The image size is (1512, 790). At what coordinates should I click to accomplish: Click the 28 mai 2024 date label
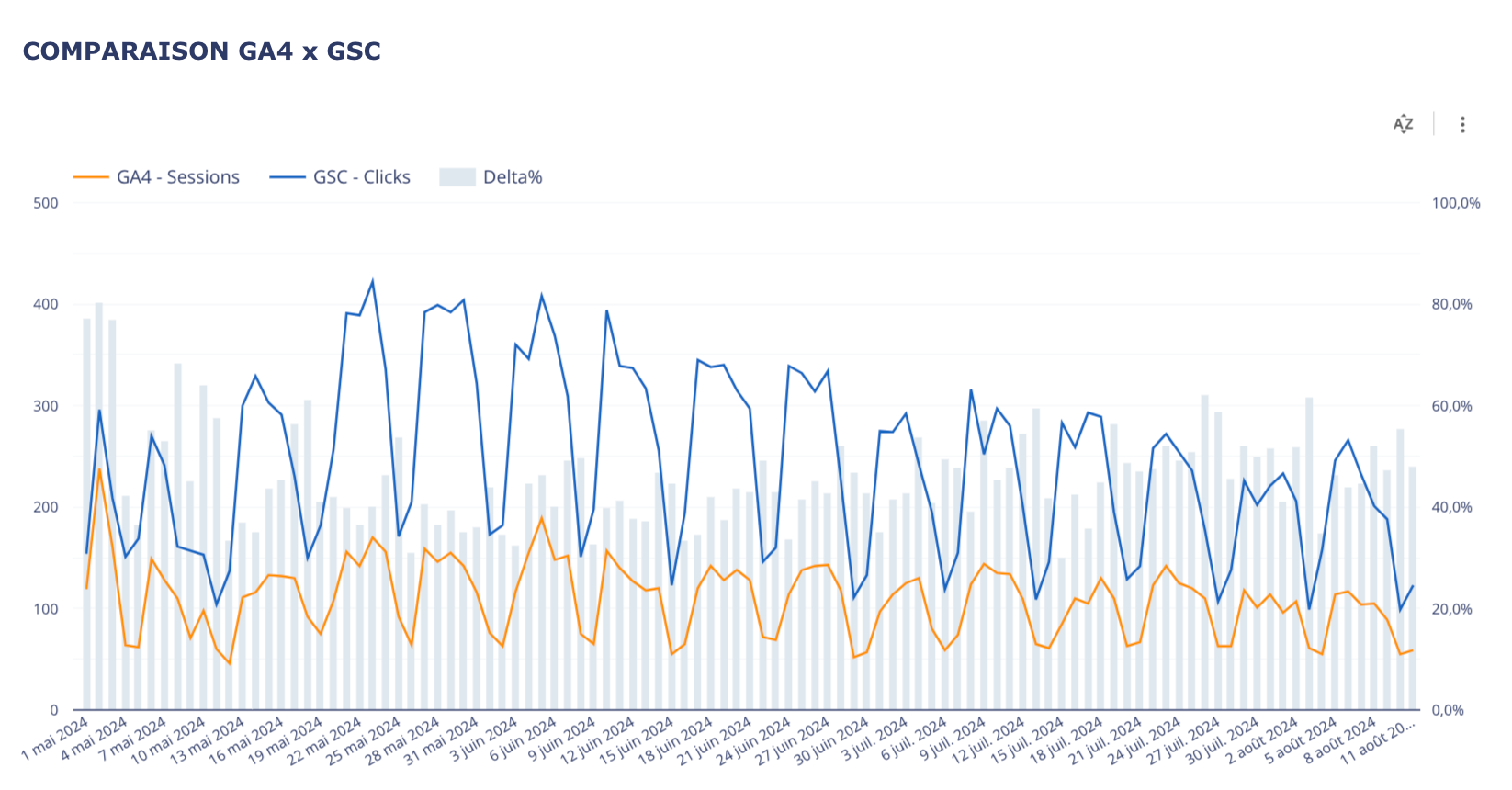click(x=403, y=740)
